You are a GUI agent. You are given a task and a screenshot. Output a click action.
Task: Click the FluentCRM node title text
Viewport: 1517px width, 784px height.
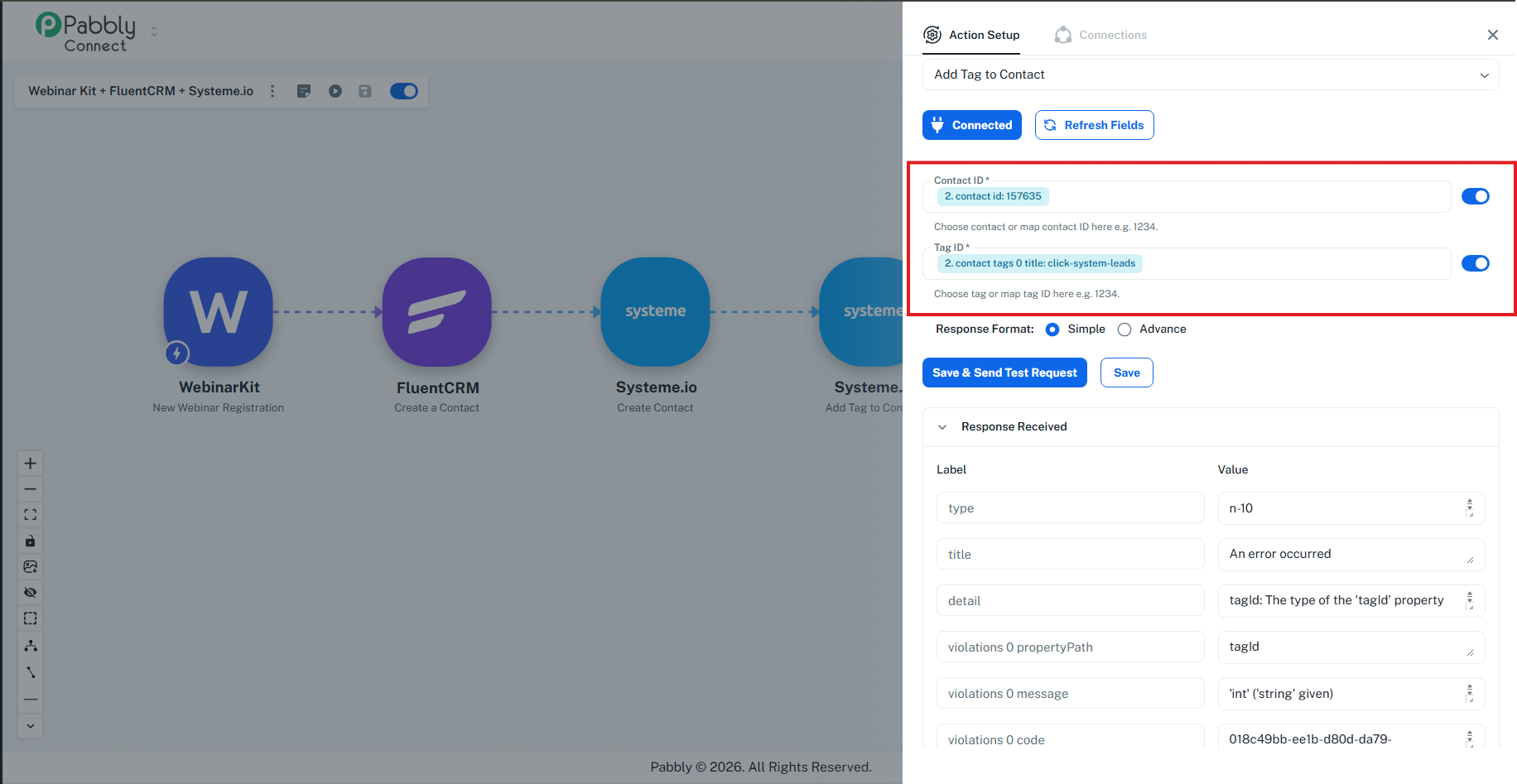coord(438,388)
